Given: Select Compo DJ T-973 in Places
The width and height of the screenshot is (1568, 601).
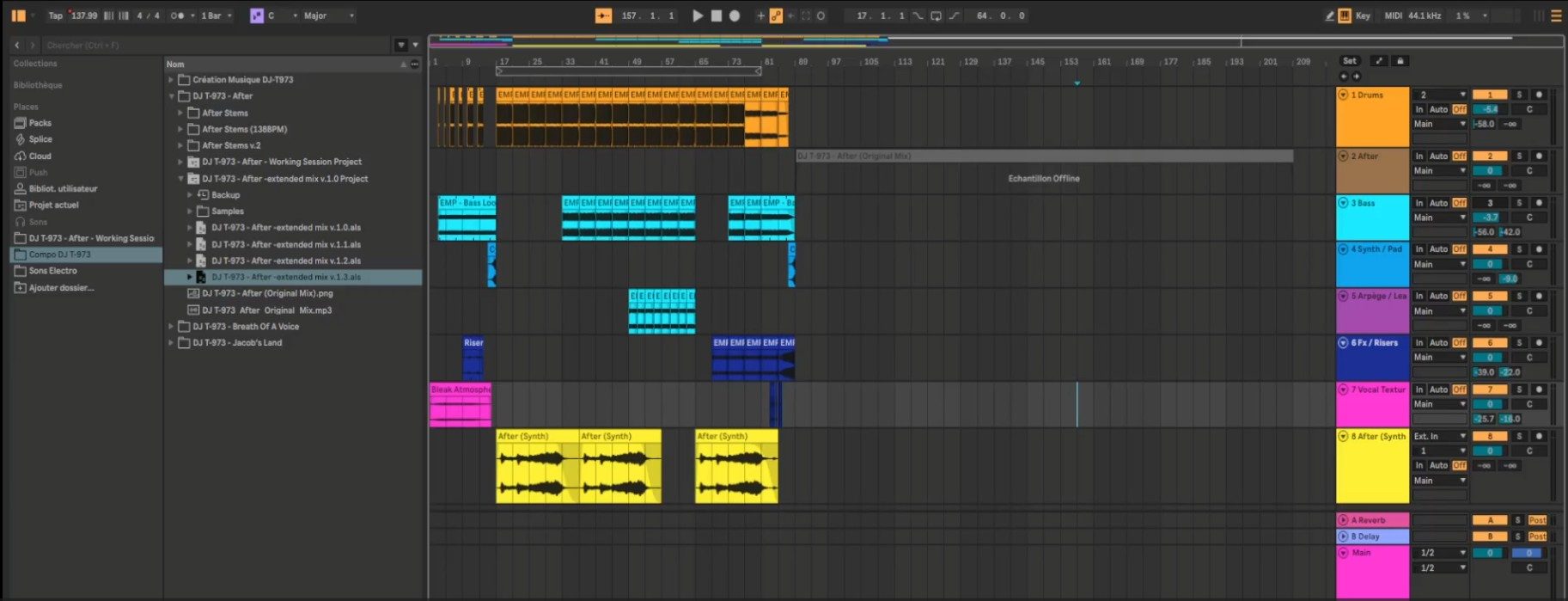Looking at the screenshot, I should 86,255.
